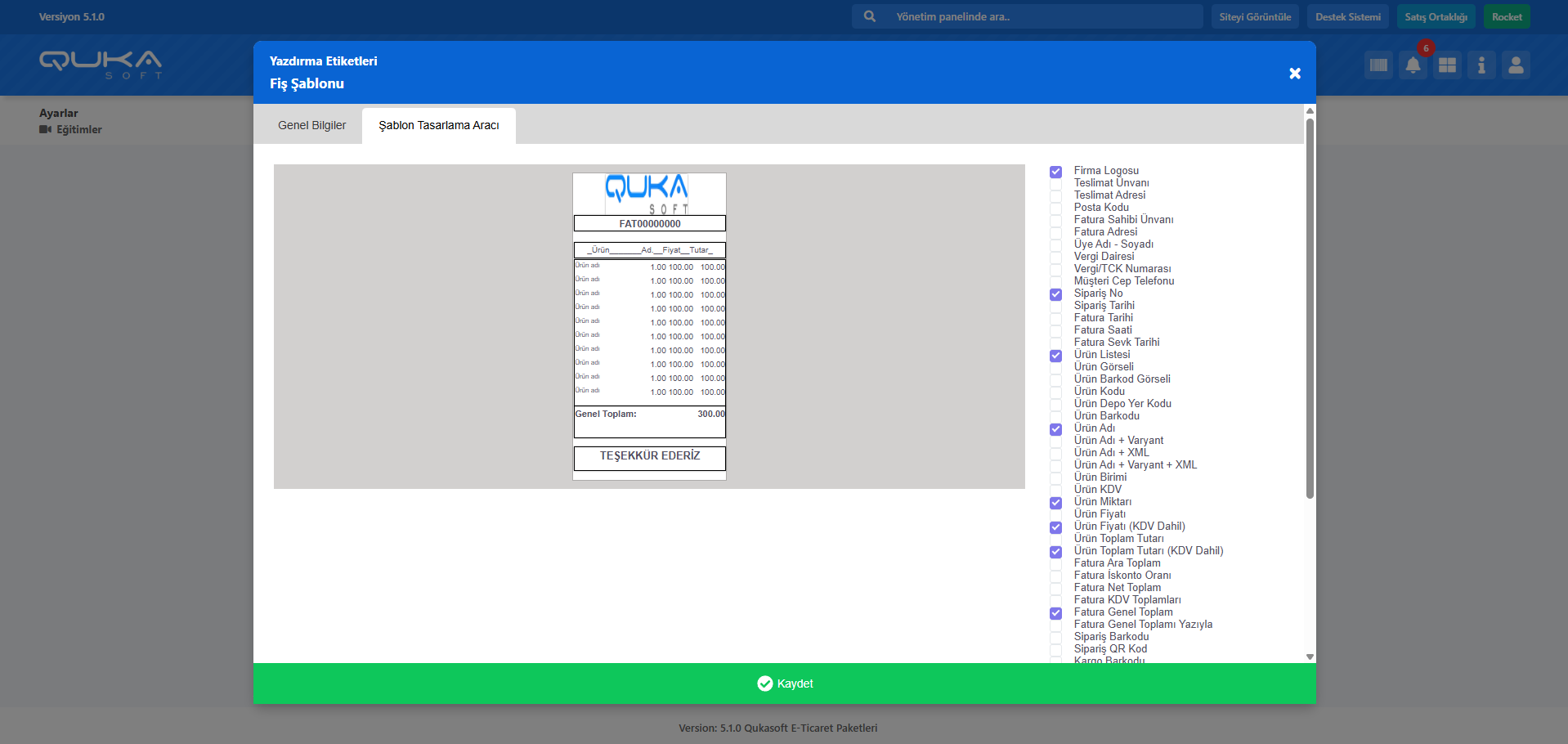
Task: Select the Şablon Tasarlama Aracı tab
Action: (439, 125)
